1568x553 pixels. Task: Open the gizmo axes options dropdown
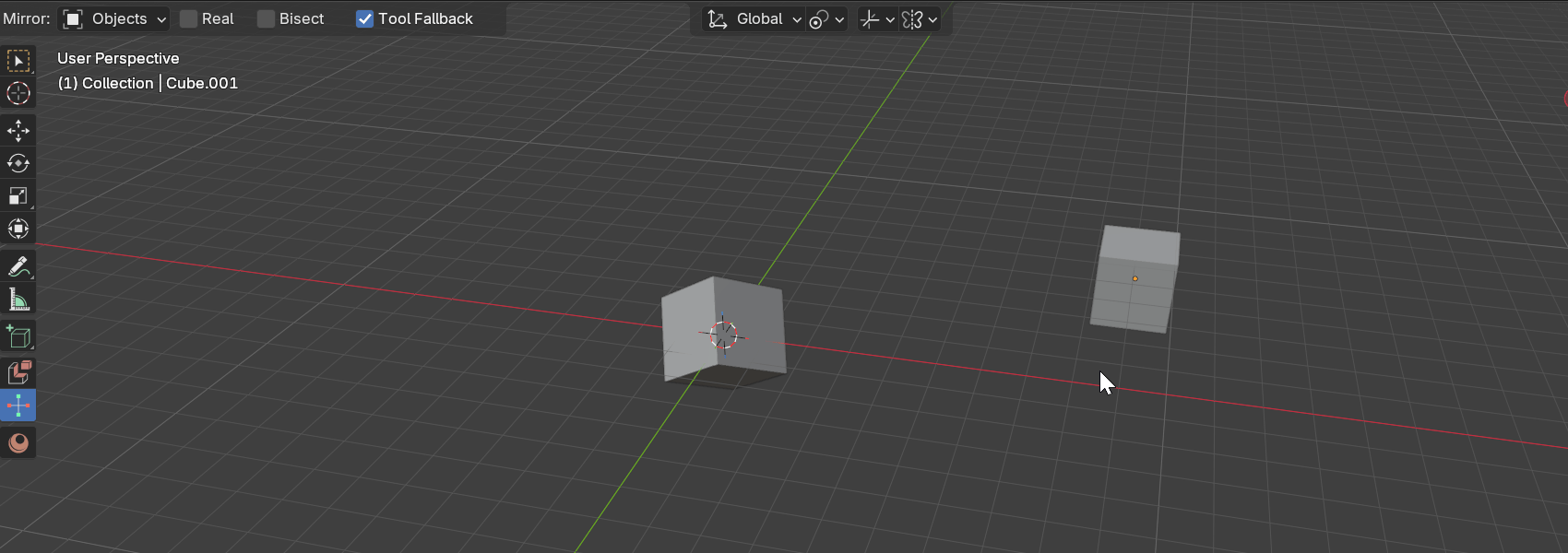point(877,18)
